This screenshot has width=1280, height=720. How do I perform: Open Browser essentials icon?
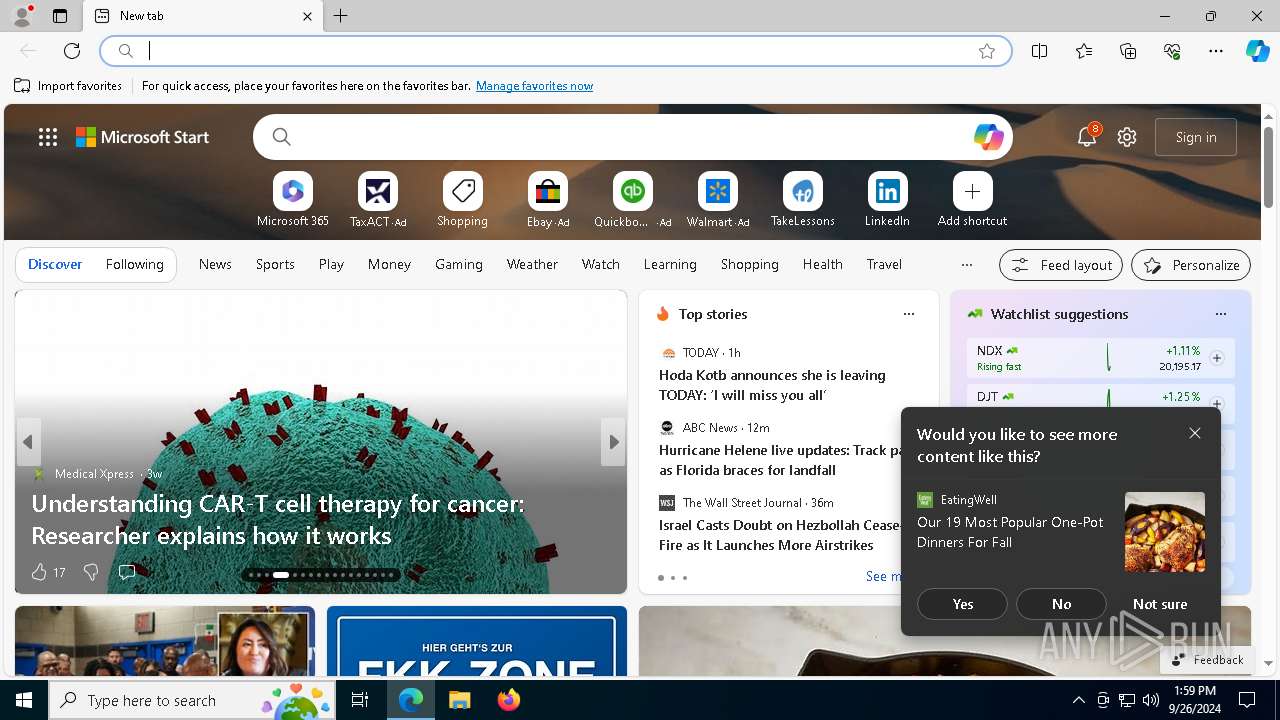[1172, 51]
